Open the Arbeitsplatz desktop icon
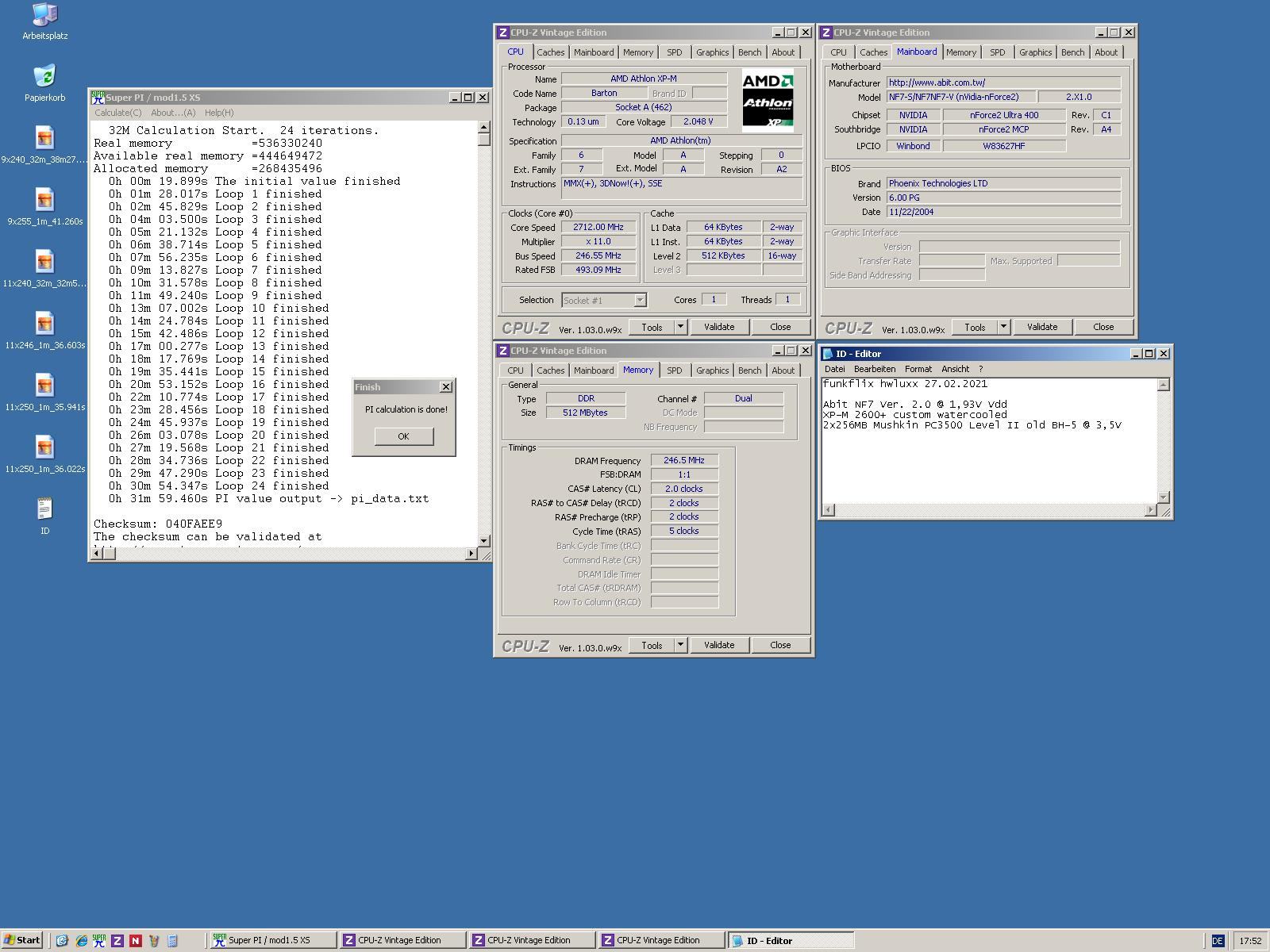 (x=44, y=21)
